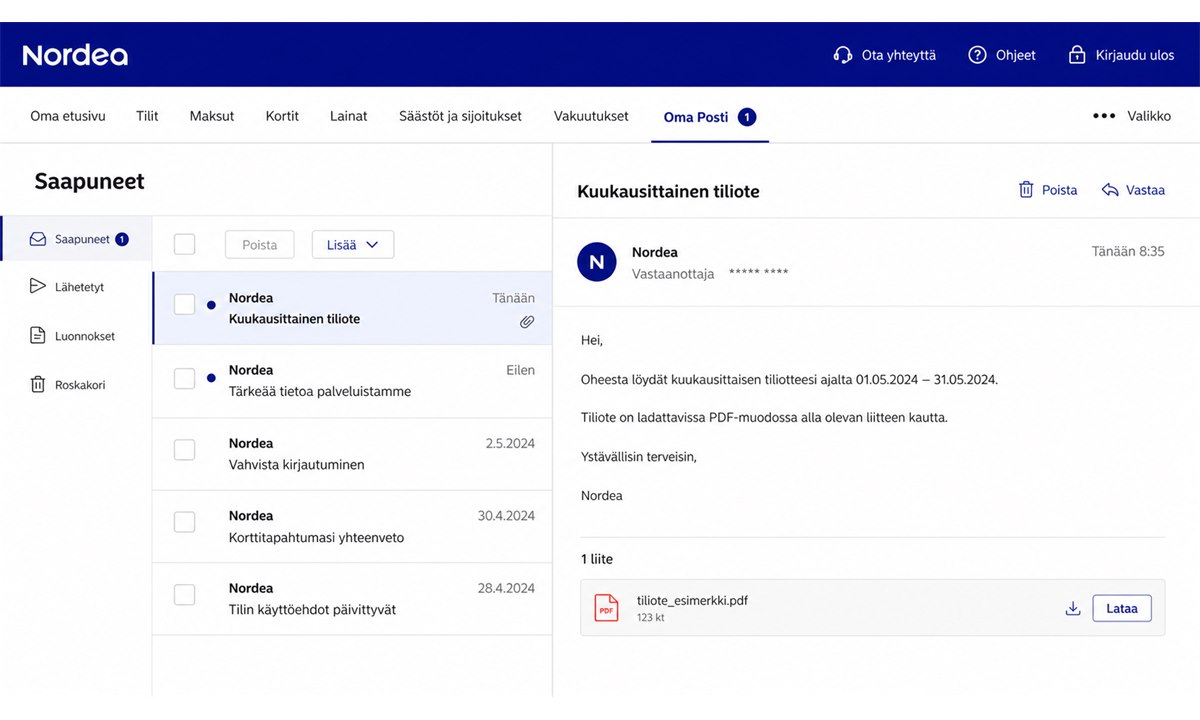Open the Ohjeet help link
The width and height of the screenshot is (1200, 720).
pyautogui.click(x=1016, y=55)
